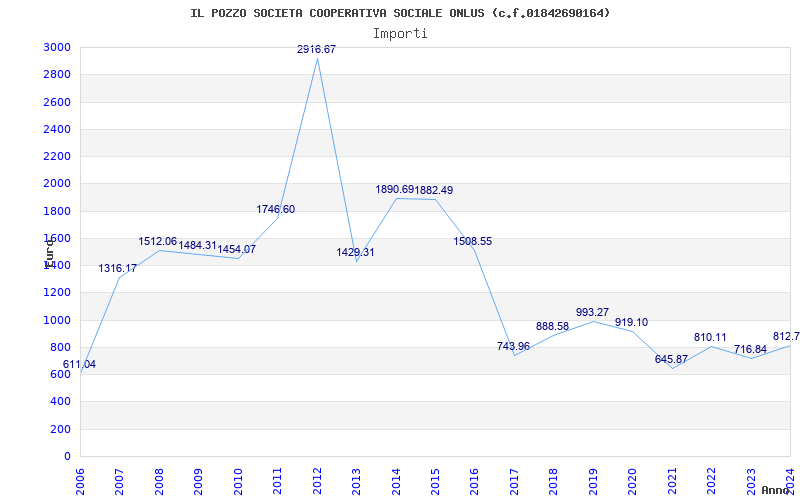Click the 2020 x-axis year label
Screen dimensions: 800x500
(x=633, y=482)
